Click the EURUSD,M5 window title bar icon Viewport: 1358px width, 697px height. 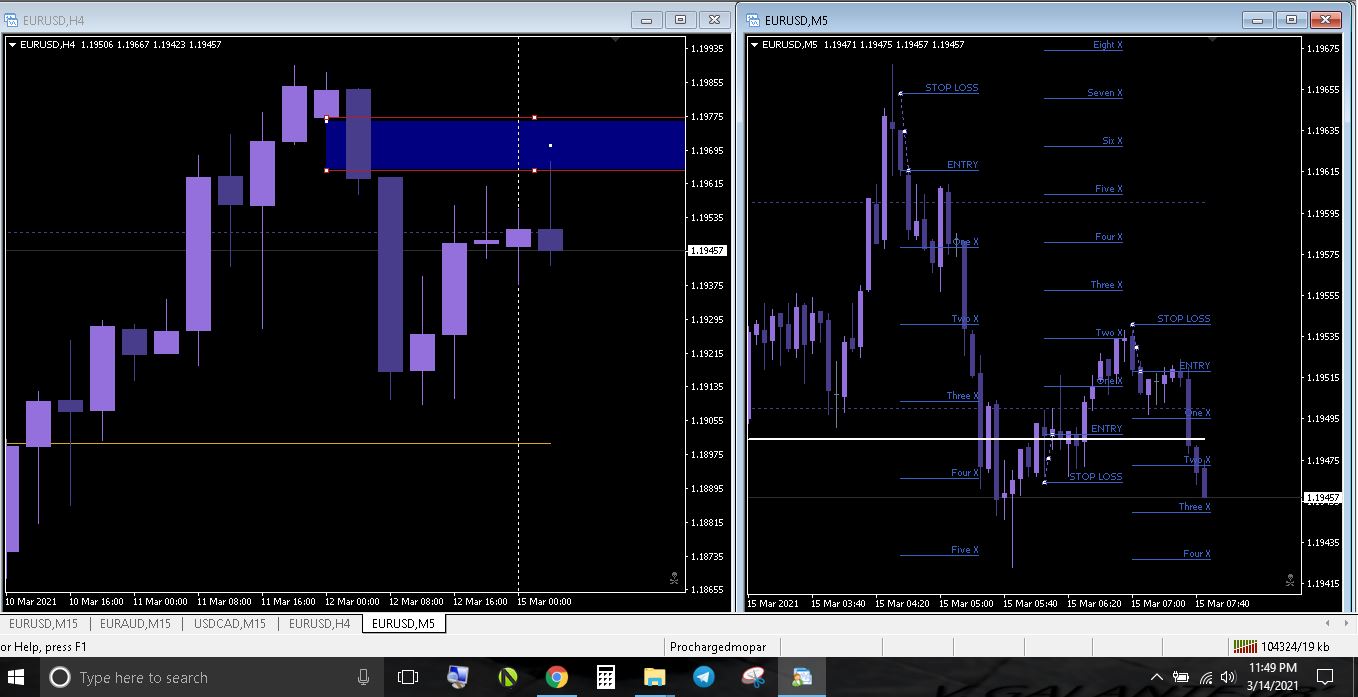[x=754, y=20]
